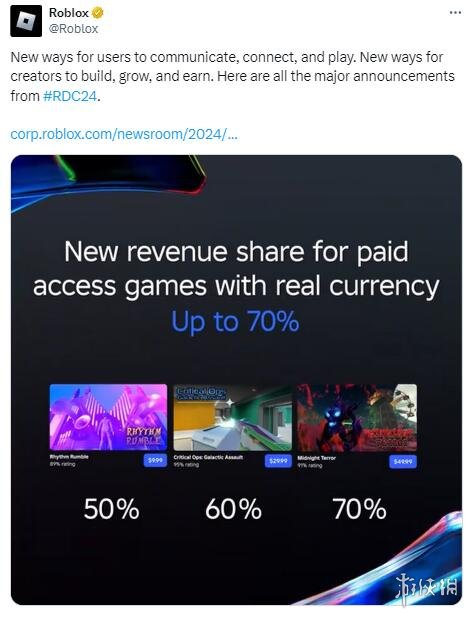Click the 50% revenue share label
This screenshot has width=473, height=617.
coord(111,509)
